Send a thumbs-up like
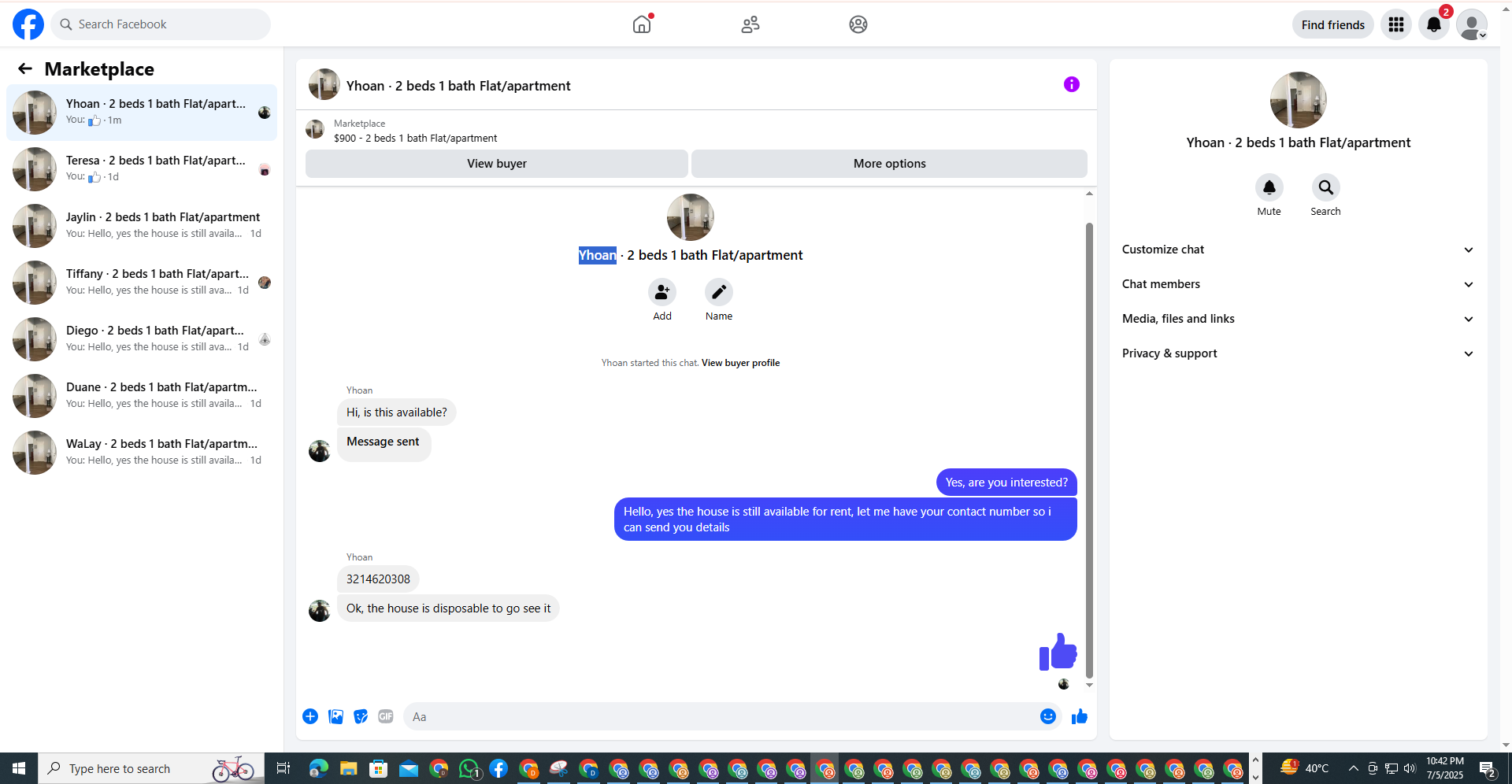Viewport: 1512px width, 784px height. pos(1080,716)
